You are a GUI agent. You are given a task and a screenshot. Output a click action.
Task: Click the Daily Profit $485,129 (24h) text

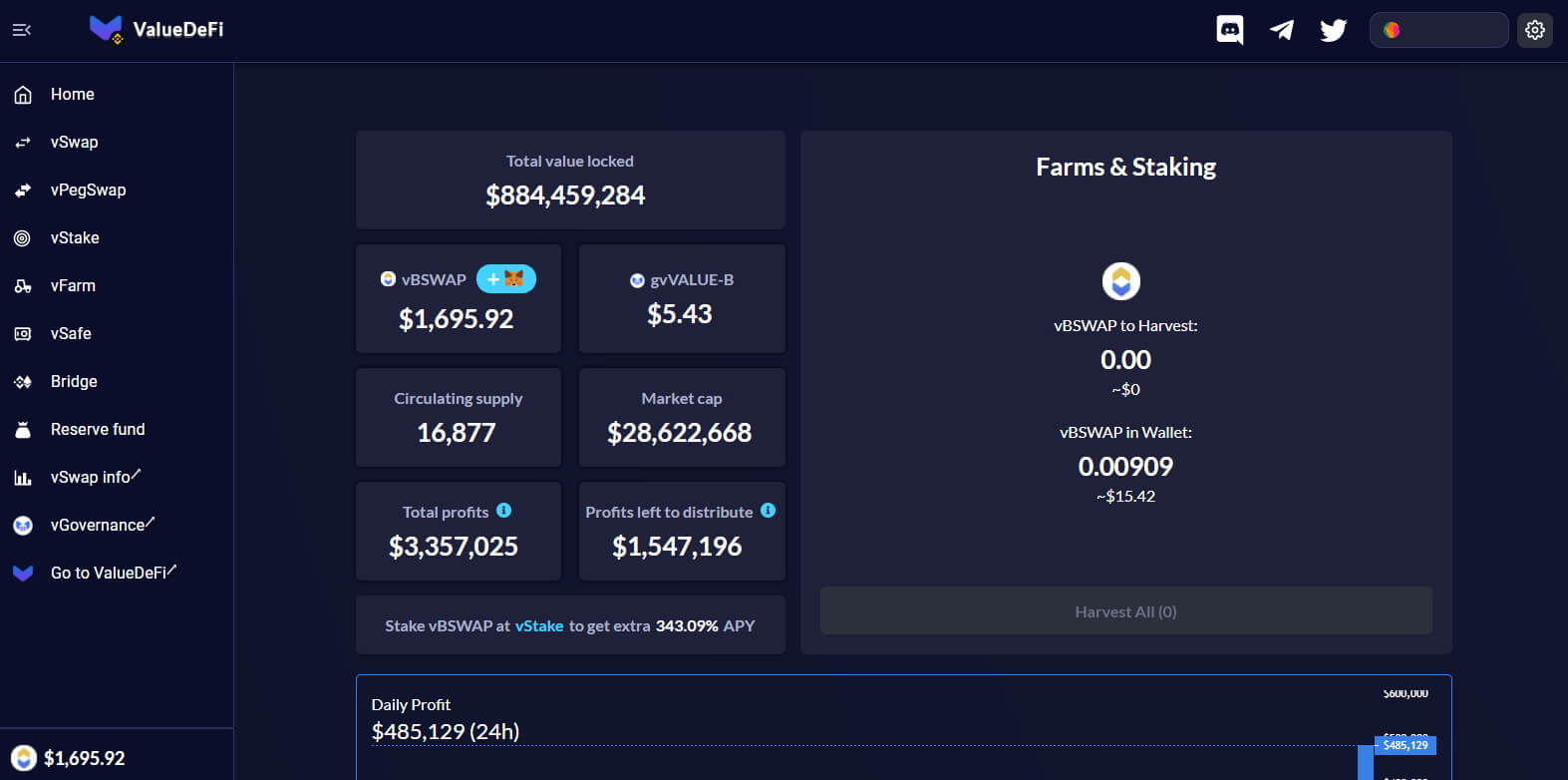click(x=446, y=731)
